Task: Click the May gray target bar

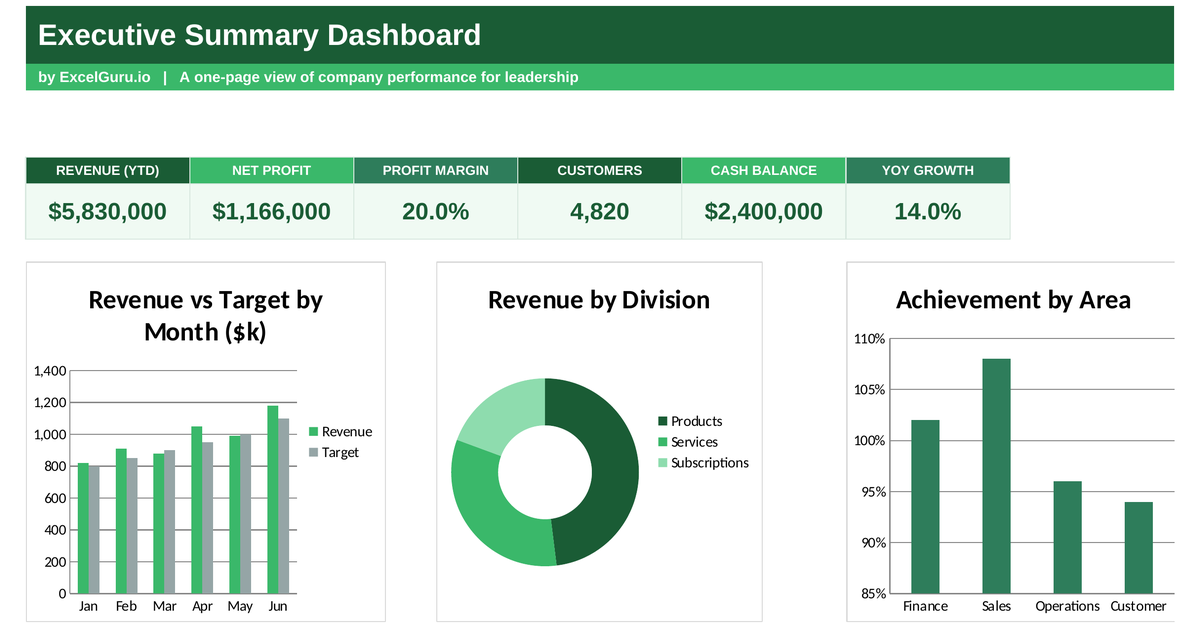Action: coord(245,514)
